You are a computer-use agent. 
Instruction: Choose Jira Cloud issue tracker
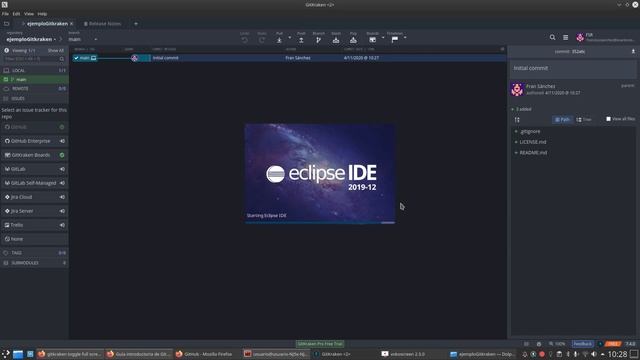point(34,197)
